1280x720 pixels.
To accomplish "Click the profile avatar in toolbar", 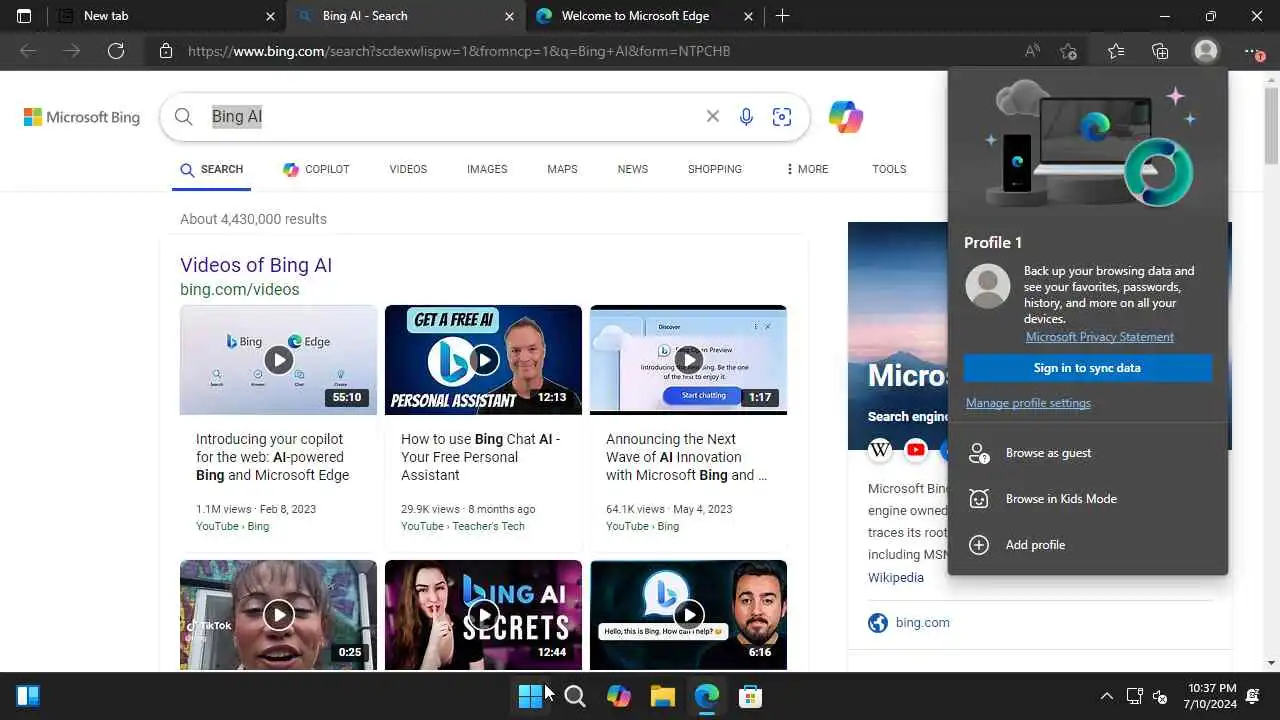I will click(1206, 51).
